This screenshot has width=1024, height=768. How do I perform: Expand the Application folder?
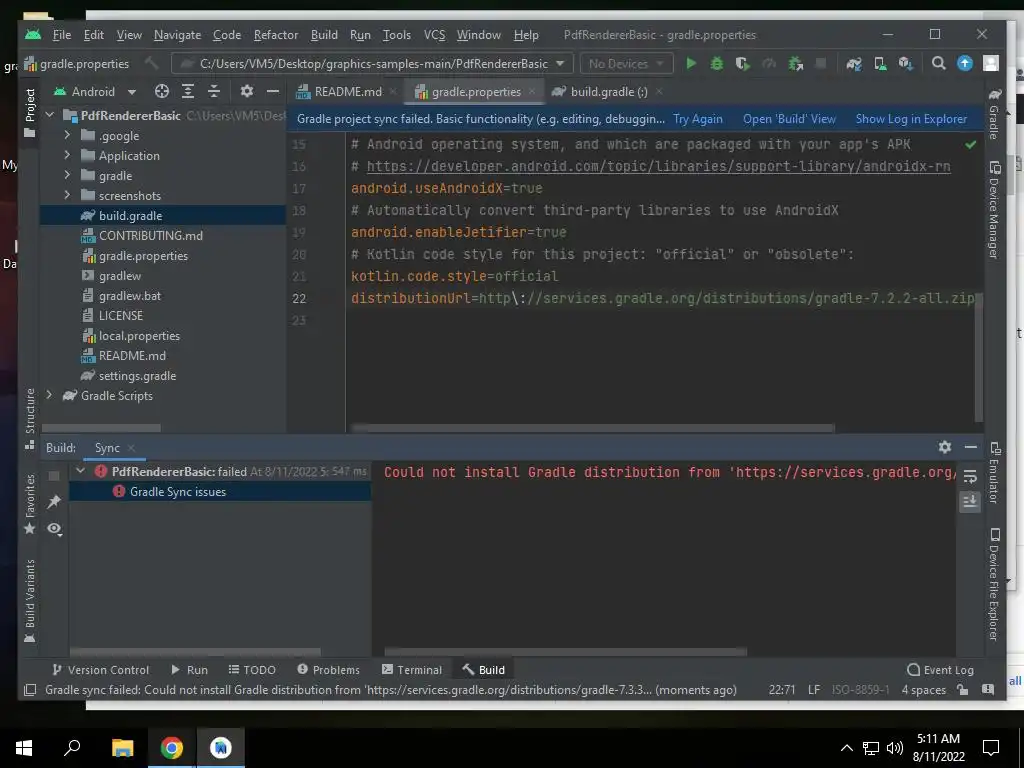pos(67,155)
